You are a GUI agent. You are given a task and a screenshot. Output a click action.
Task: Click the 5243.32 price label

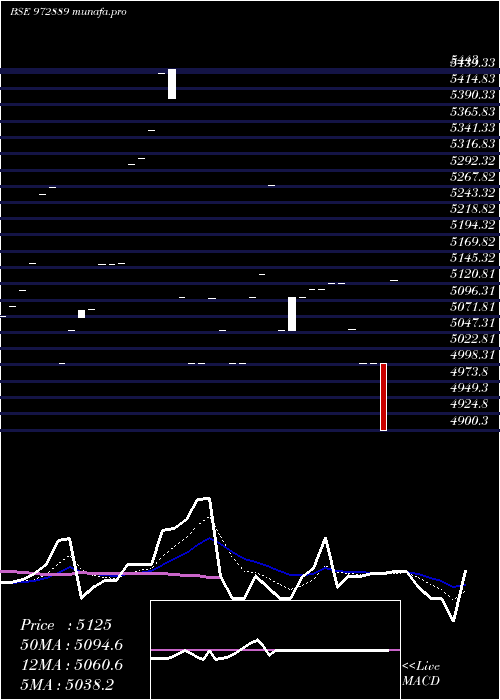472,193
